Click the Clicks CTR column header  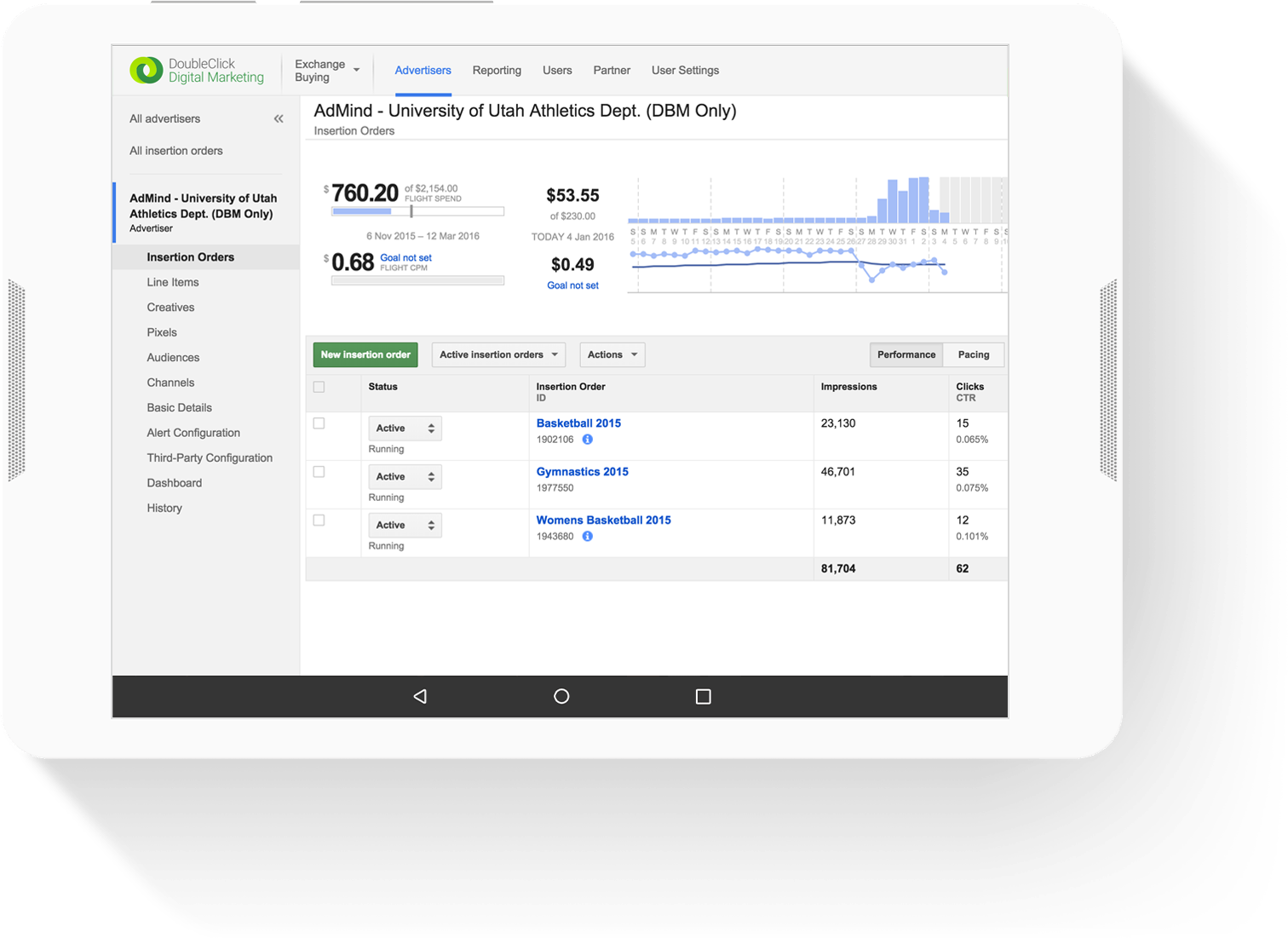click(x=969, y=392)
